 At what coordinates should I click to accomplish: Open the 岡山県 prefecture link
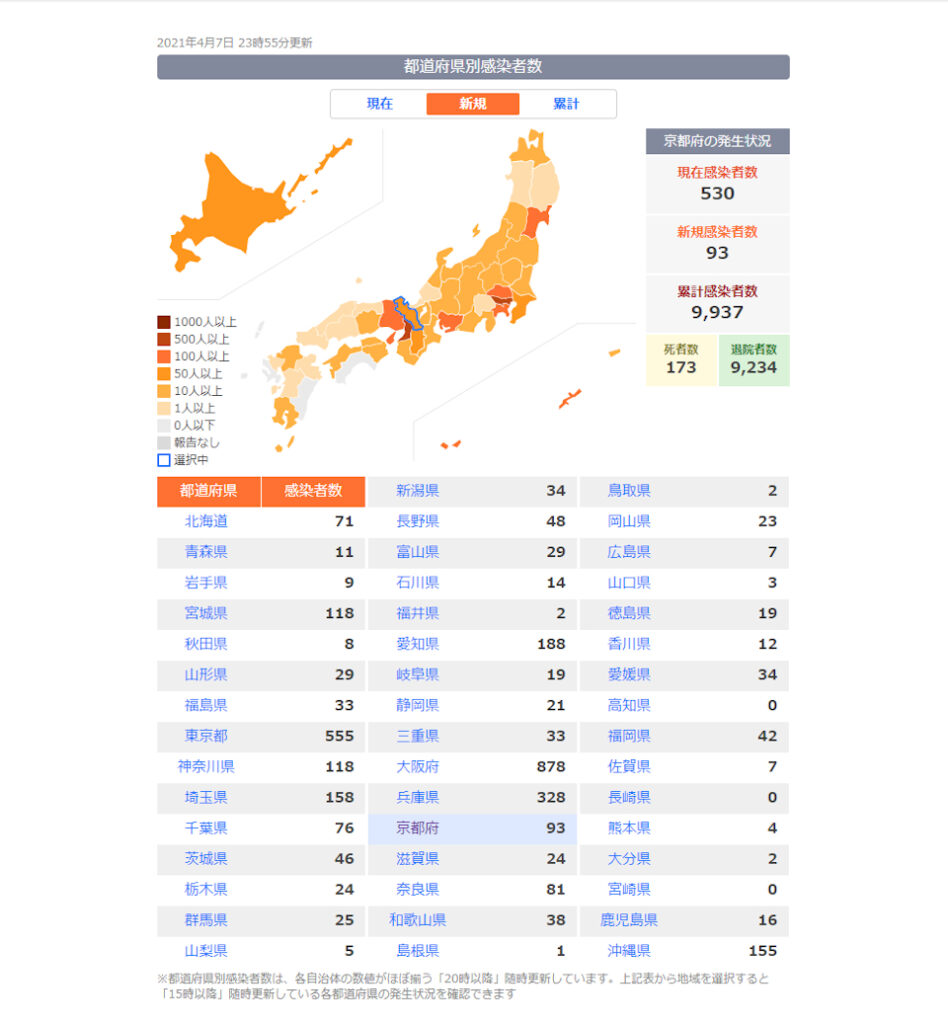(629, 521)
